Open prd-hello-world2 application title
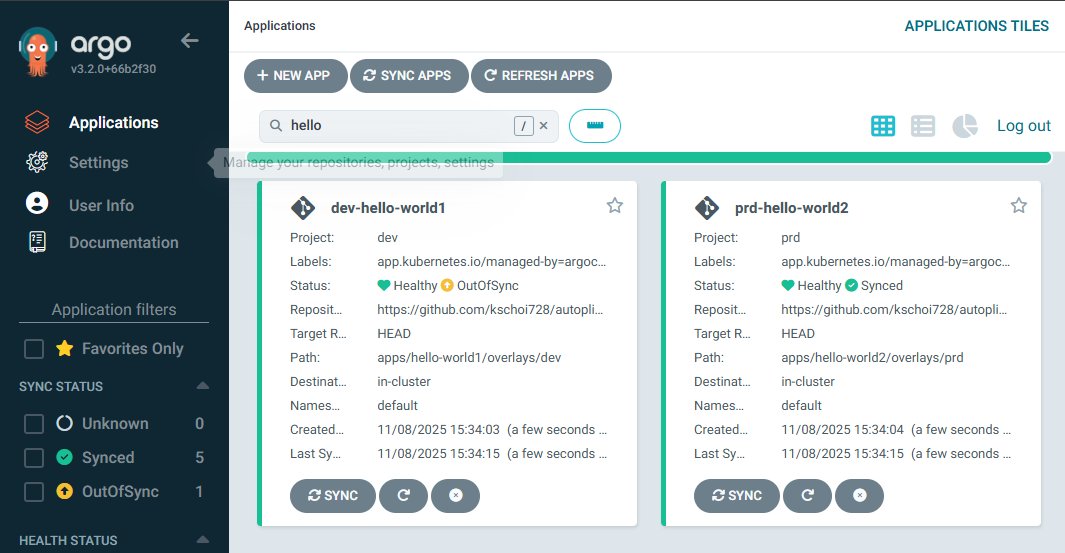Image resolution: width=1065 pixels, height=553 pixels. click(791, 208)
